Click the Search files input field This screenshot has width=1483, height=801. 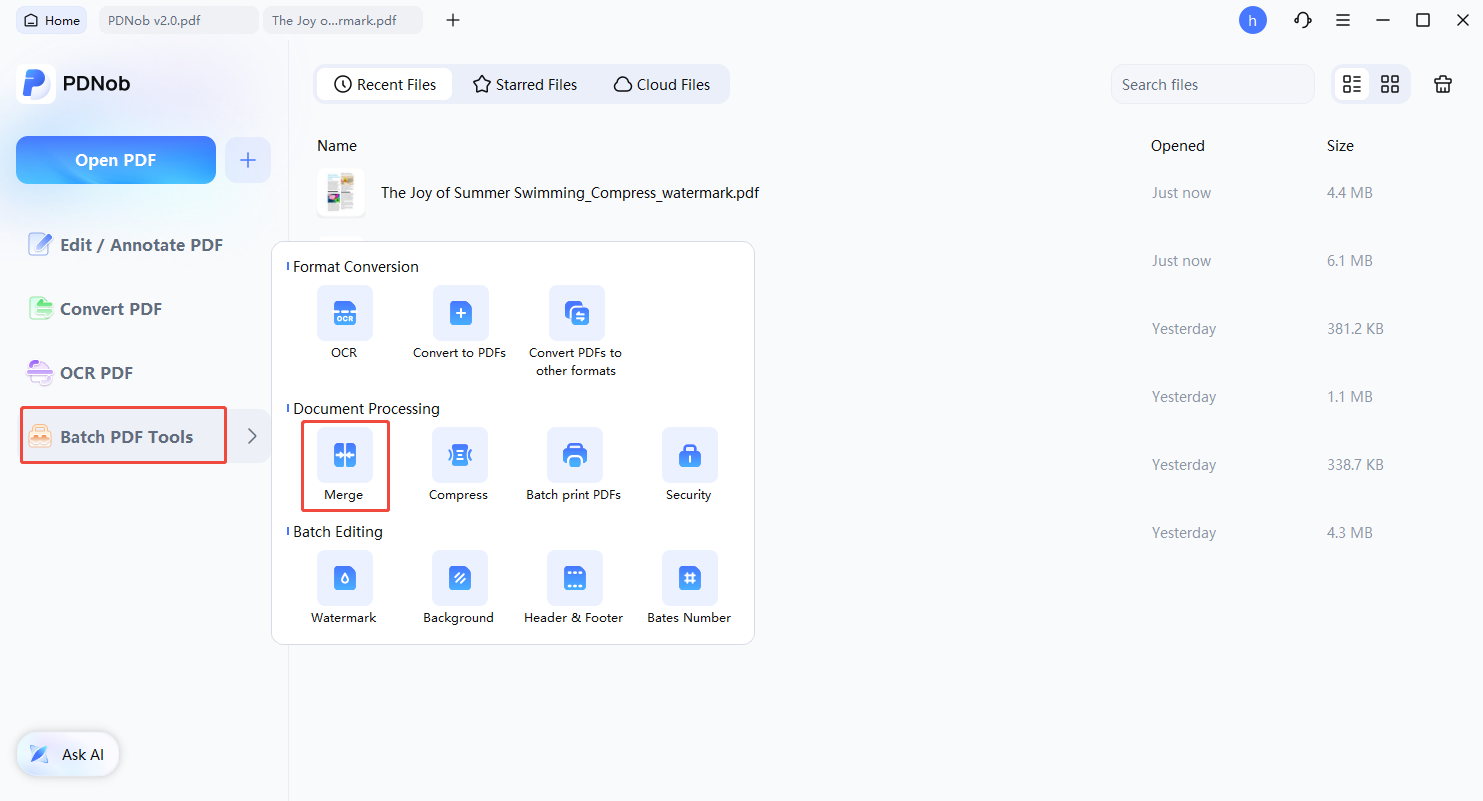coord(1212,85)
